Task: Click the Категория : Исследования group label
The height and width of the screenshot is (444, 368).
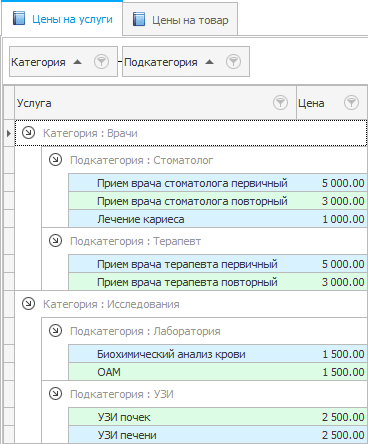Action: (111, 304)
